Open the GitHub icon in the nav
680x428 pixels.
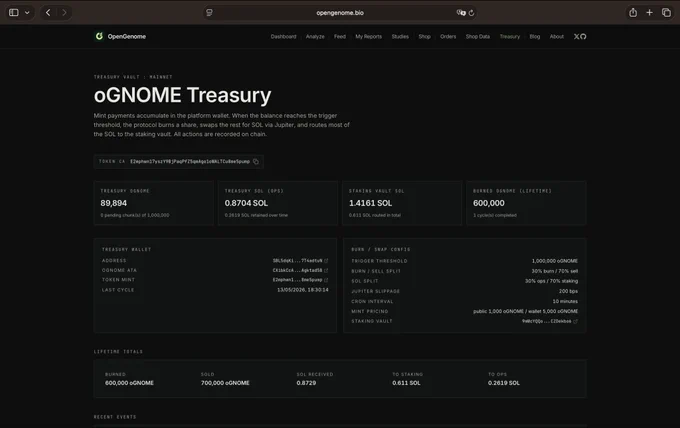(x=583, y=36)
